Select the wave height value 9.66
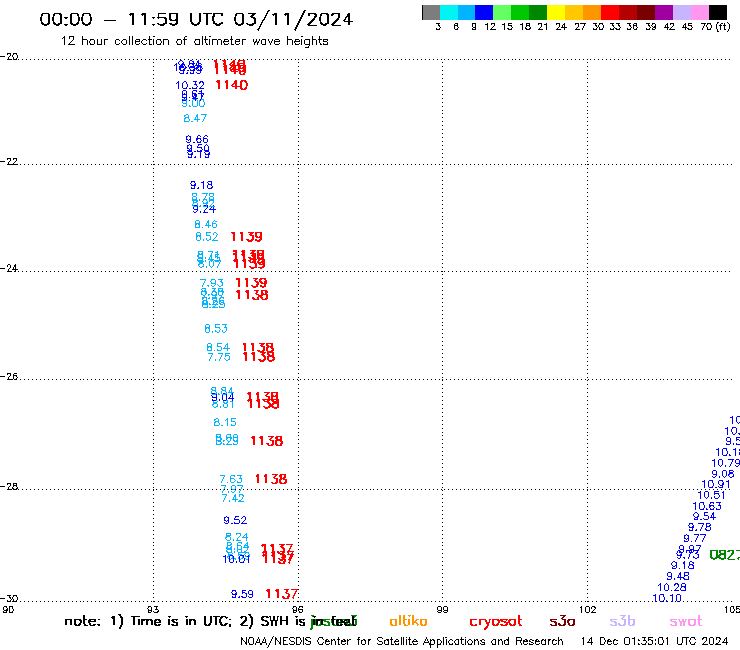 point(197,139)
